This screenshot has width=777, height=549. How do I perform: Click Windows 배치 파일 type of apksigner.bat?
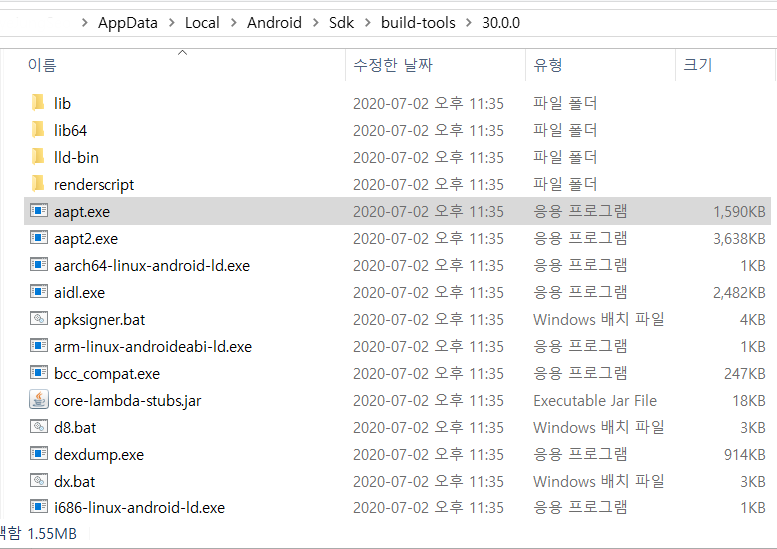[599, 319]
